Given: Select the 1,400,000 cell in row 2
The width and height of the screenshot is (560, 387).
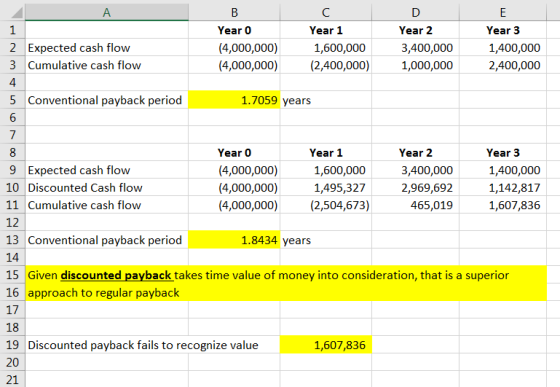Looking at the screenshot, I should click(503, 48).
